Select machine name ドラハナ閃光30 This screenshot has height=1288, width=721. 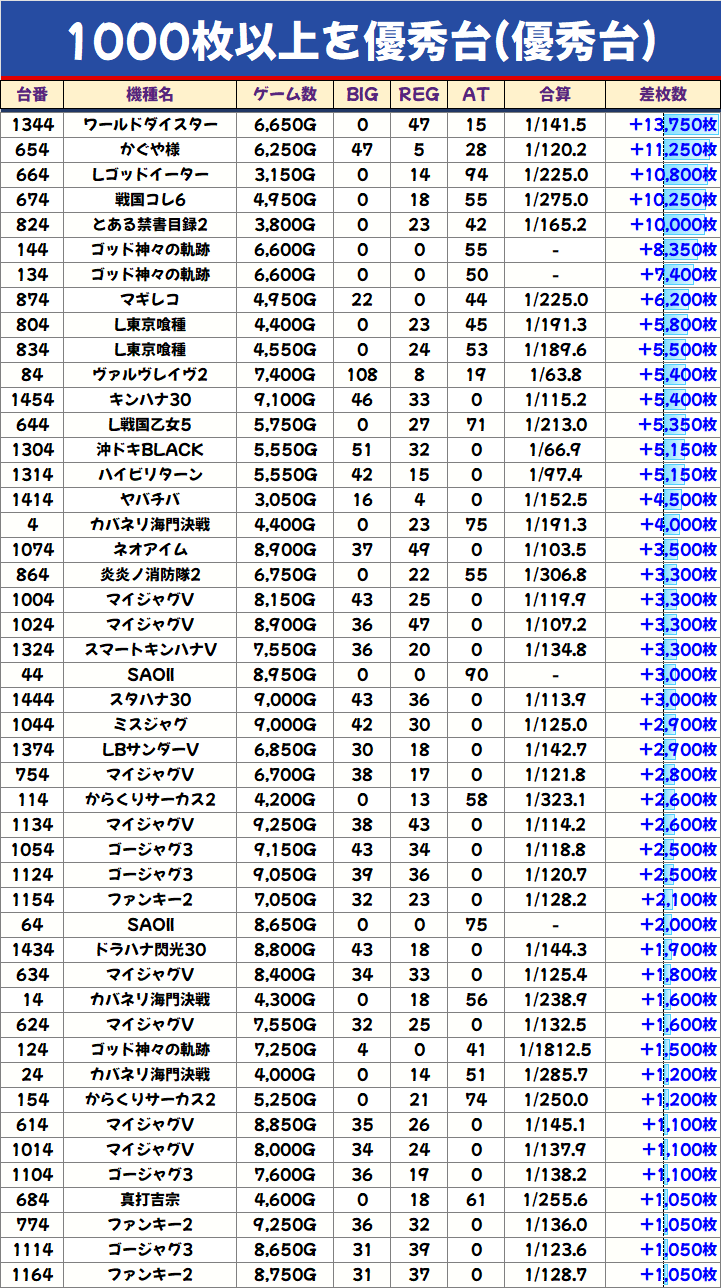tap(150, 950)
